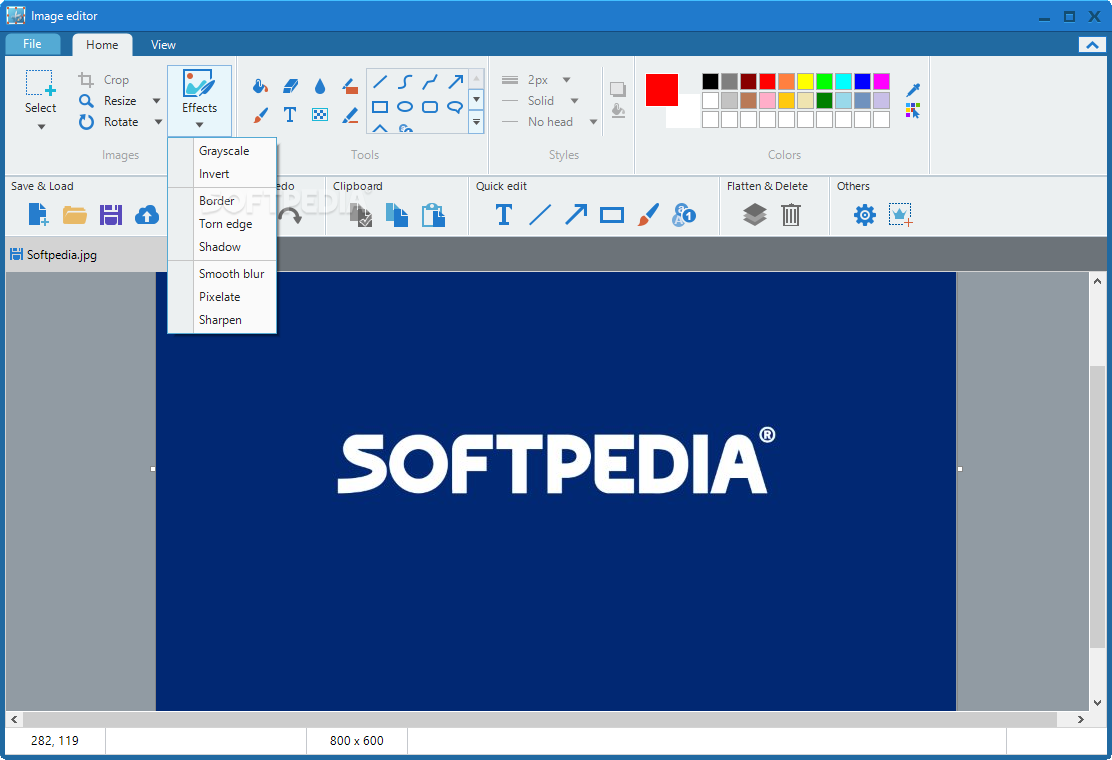Draw a quick edit line
The image size is (1112, 760).
pyautogui.click(x=540, y=214)
